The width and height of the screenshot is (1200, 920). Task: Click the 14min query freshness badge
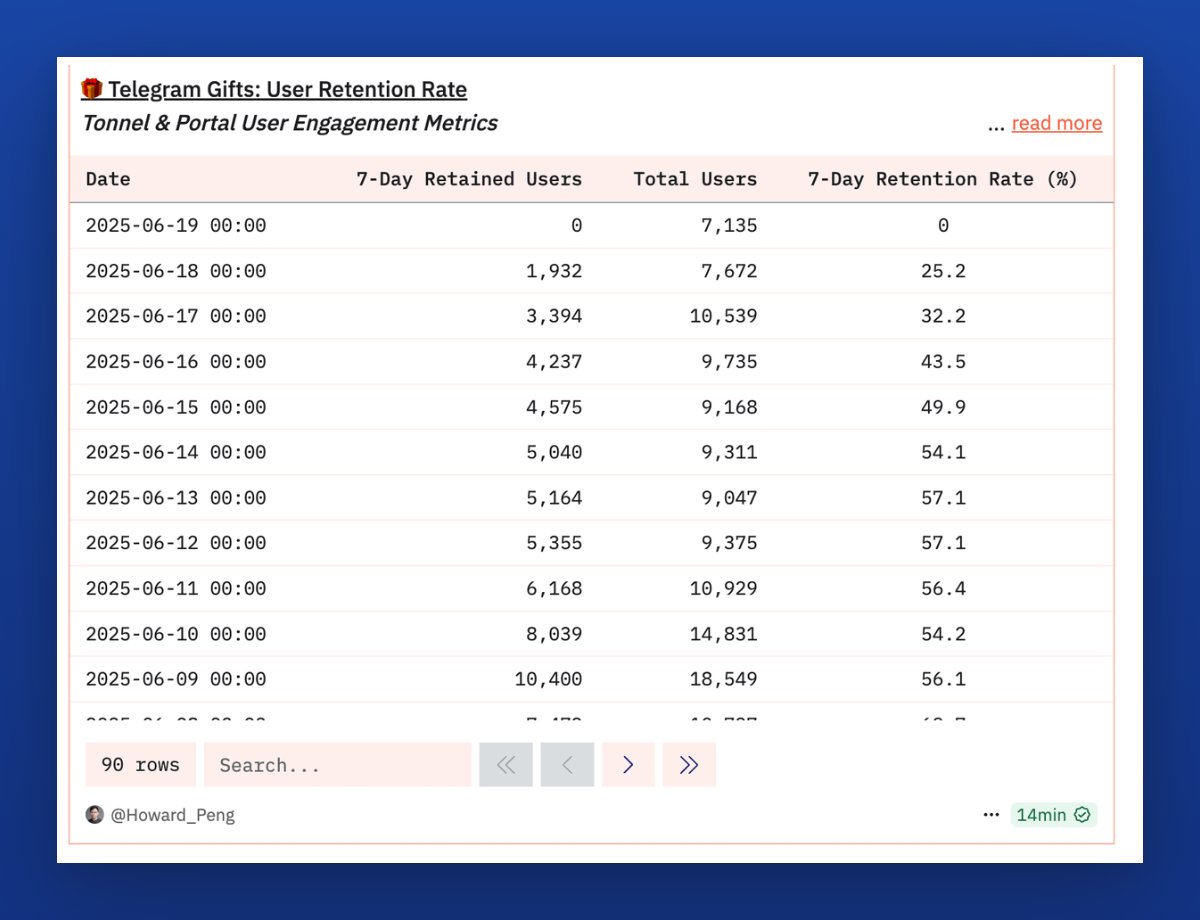pos(1053,815)
